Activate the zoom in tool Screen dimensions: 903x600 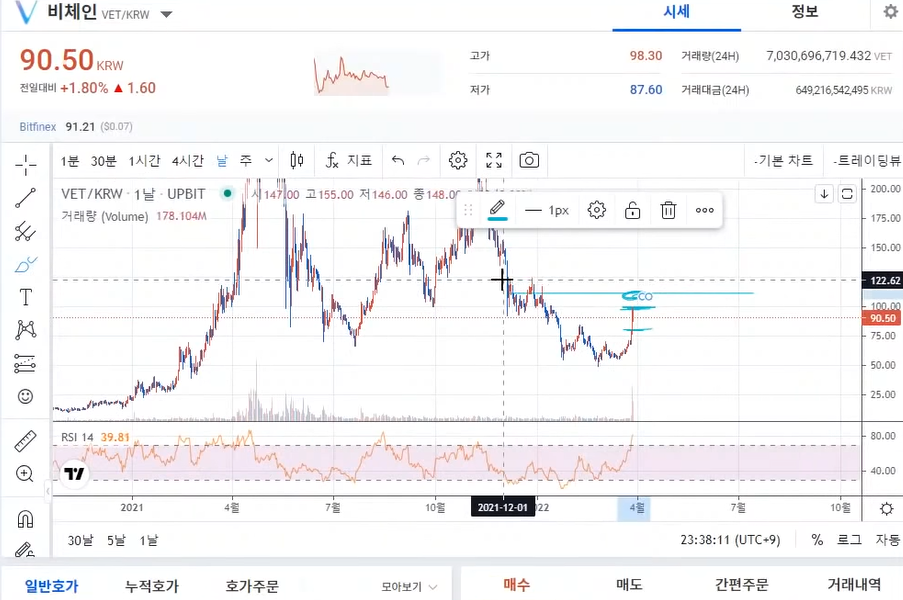click(x=25, y=473)
